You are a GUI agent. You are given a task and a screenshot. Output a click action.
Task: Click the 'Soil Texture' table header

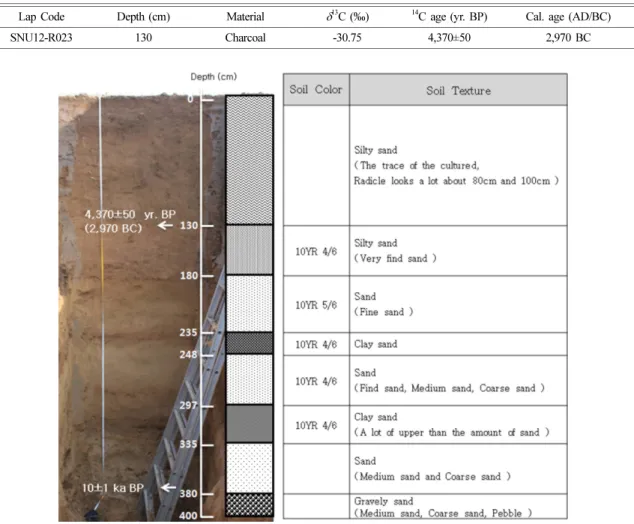click(x=459, y=91)
